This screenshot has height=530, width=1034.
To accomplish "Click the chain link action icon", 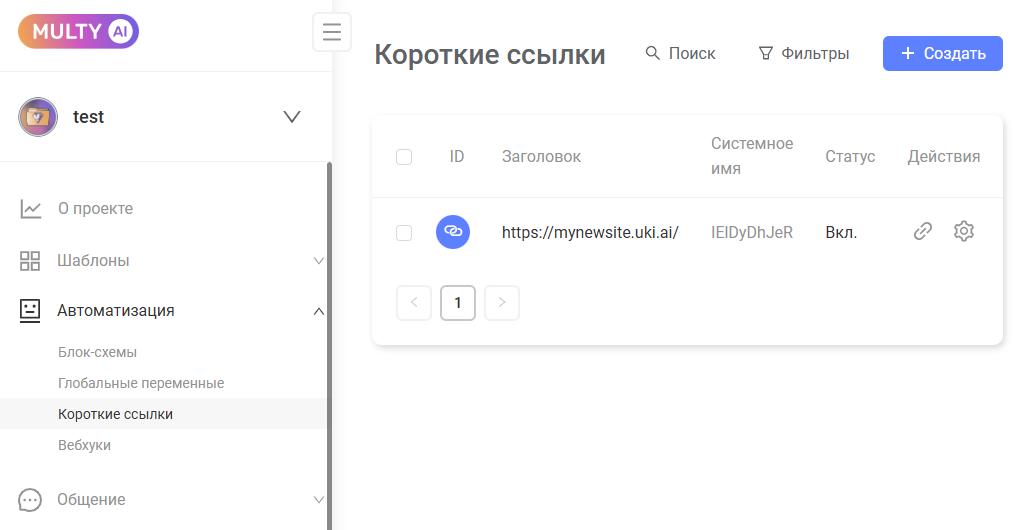I will 923,231.
